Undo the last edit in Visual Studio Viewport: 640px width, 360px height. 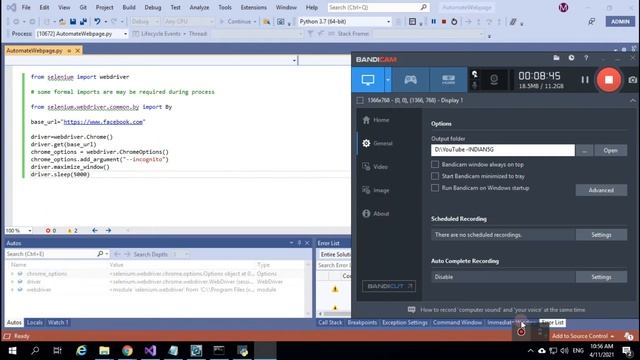coord(97,22)
